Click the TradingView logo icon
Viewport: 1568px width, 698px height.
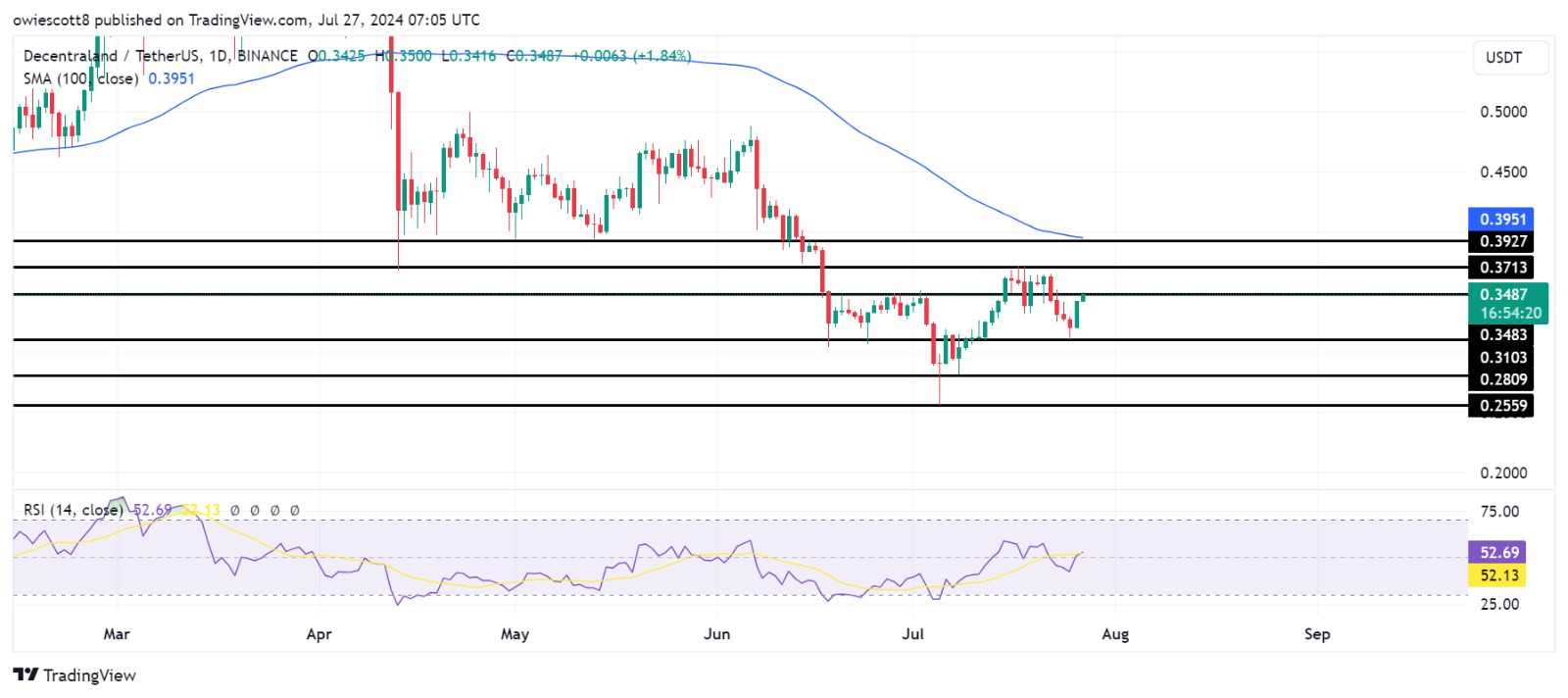click(25, 674)
